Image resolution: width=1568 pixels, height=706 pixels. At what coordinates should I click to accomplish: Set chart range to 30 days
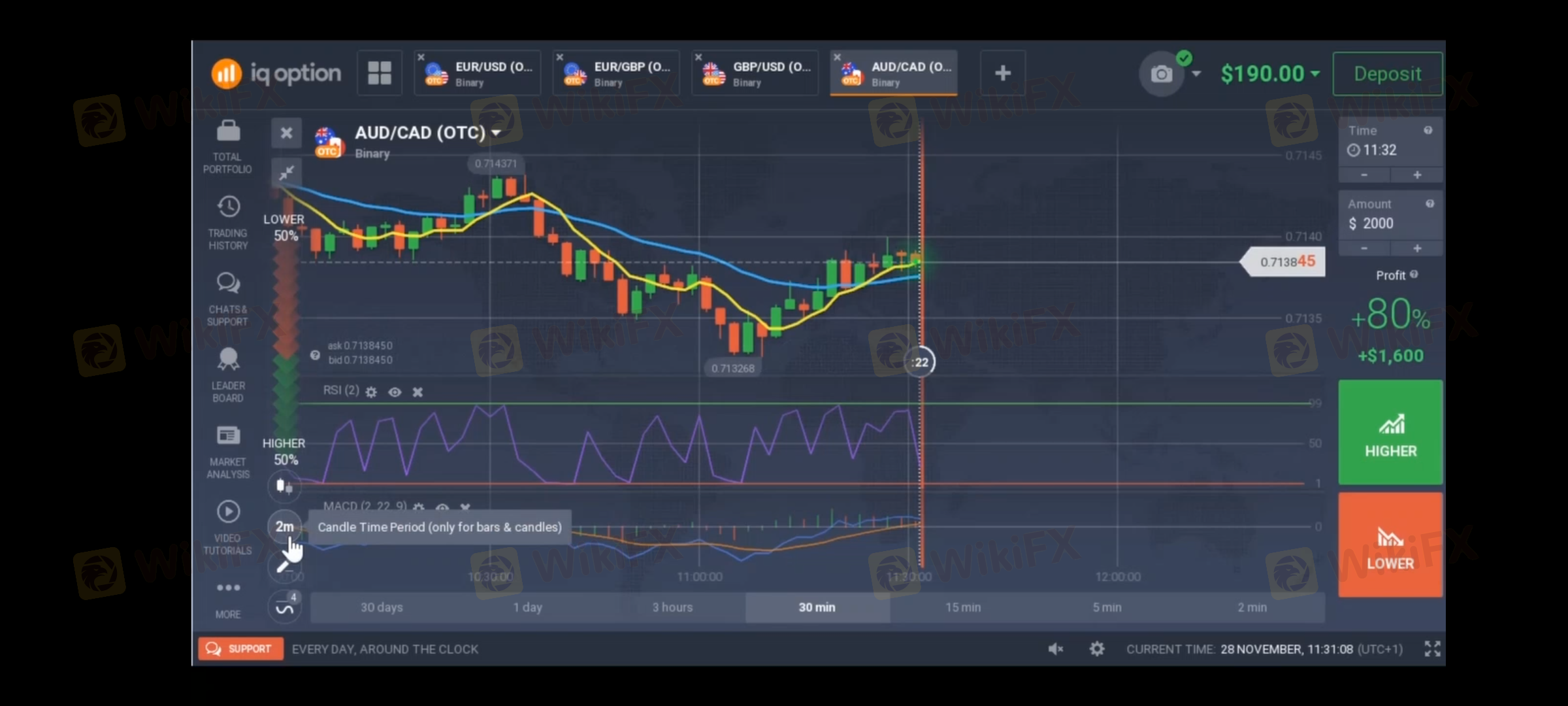click(x=382, y=607)
